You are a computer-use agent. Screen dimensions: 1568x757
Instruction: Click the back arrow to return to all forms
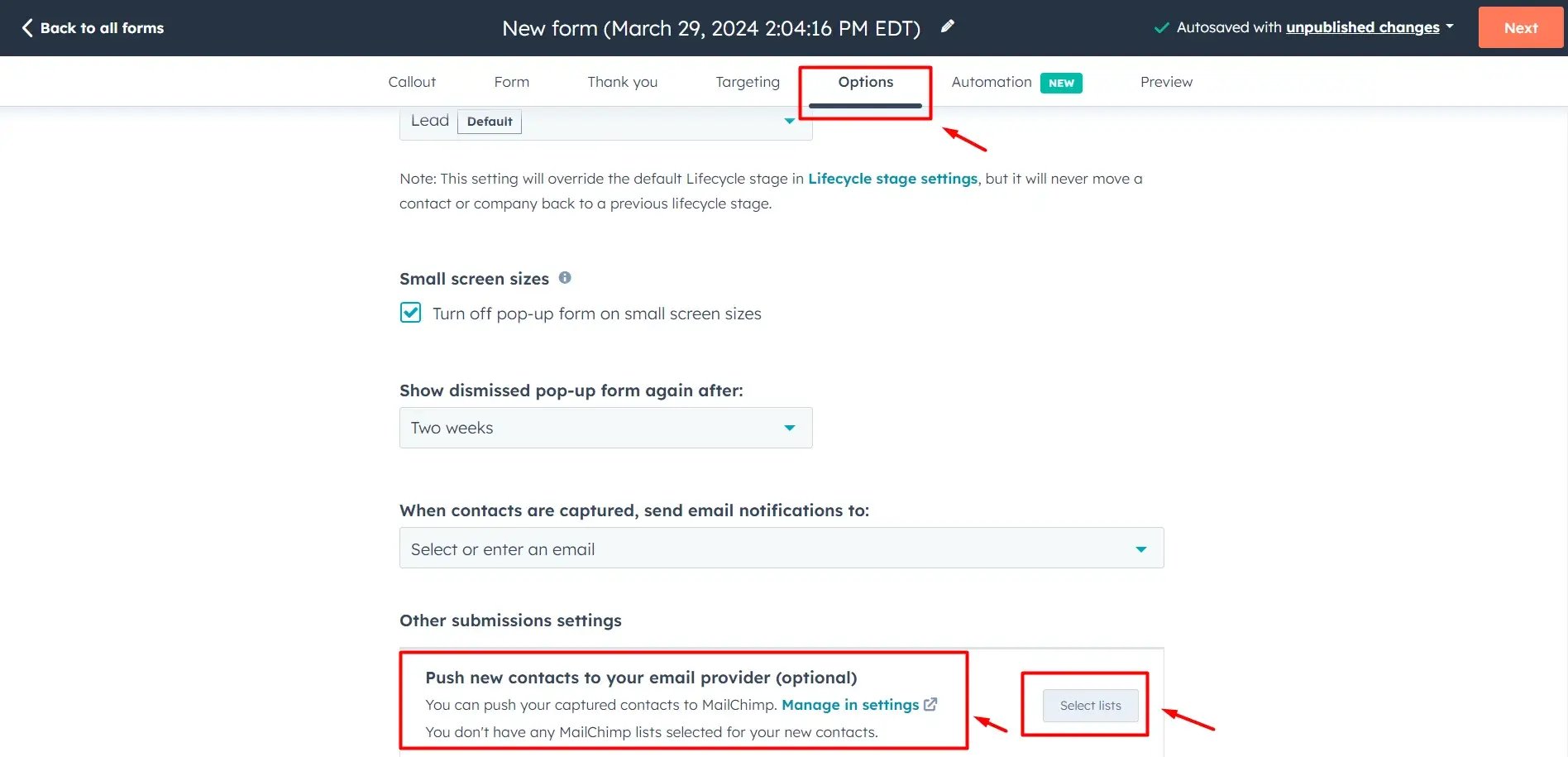pos(27,27)
